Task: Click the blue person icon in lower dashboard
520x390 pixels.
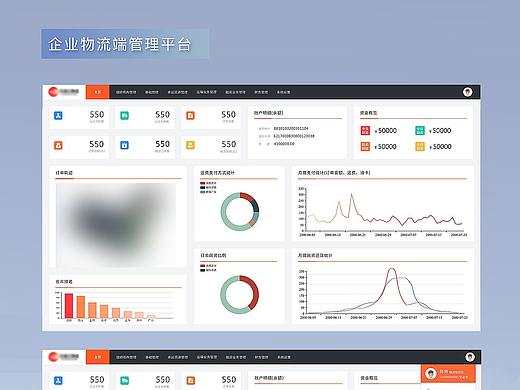Action: pos(58,380)
